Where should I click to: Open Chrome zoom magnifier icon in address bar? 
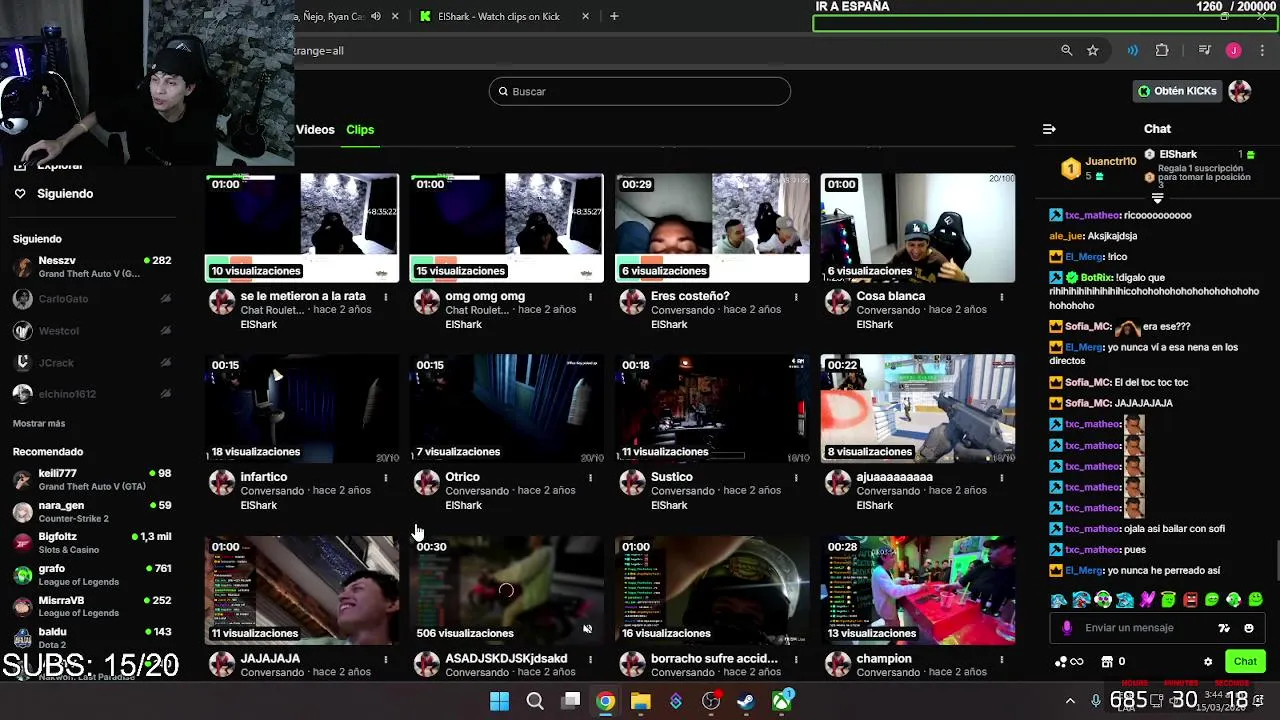click(1066, 50)
